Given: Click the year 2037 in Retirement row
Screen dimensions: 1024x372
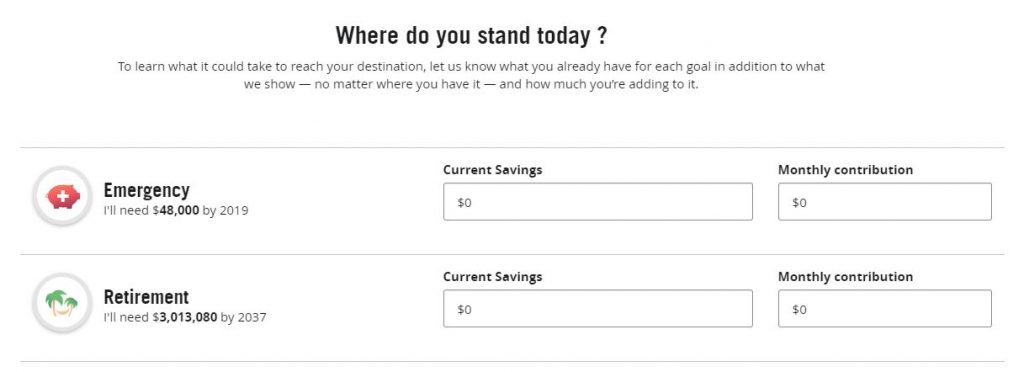Looking at the screenshot, I should click(x=251, y=318).
